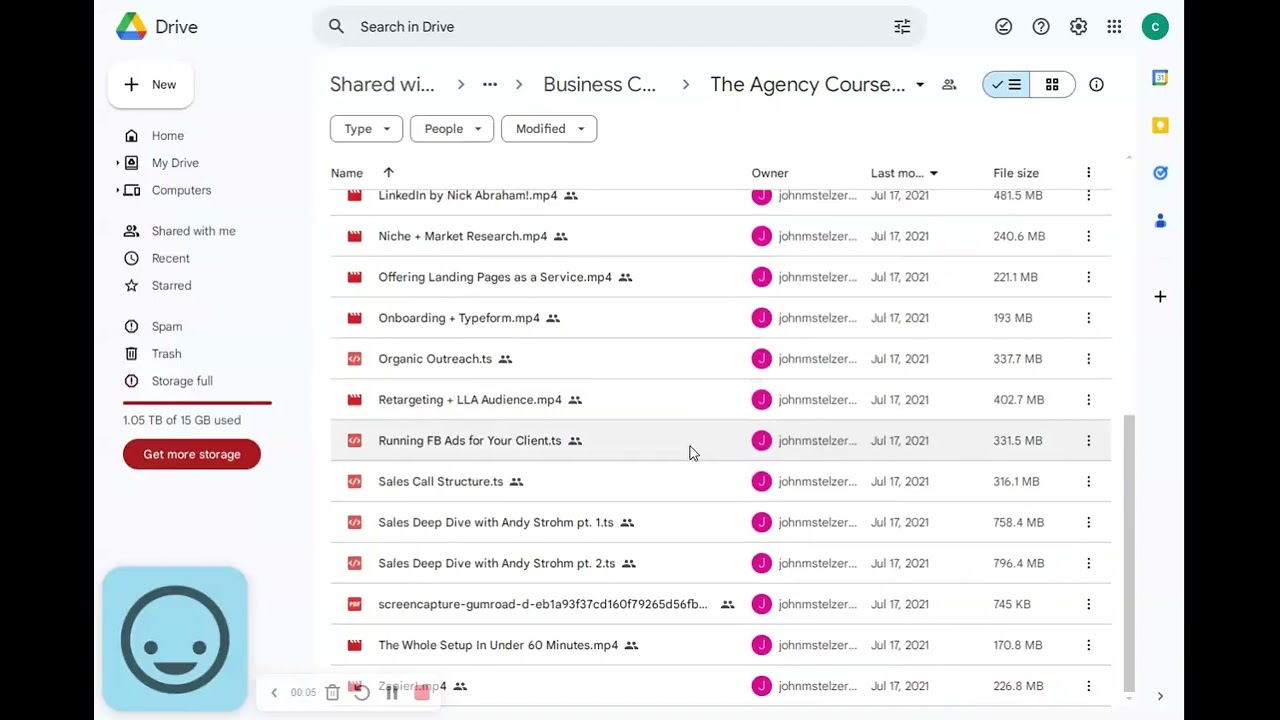1280x720 pixels.
Task: Expand the My Drive tree
Action: click(118, 163)
